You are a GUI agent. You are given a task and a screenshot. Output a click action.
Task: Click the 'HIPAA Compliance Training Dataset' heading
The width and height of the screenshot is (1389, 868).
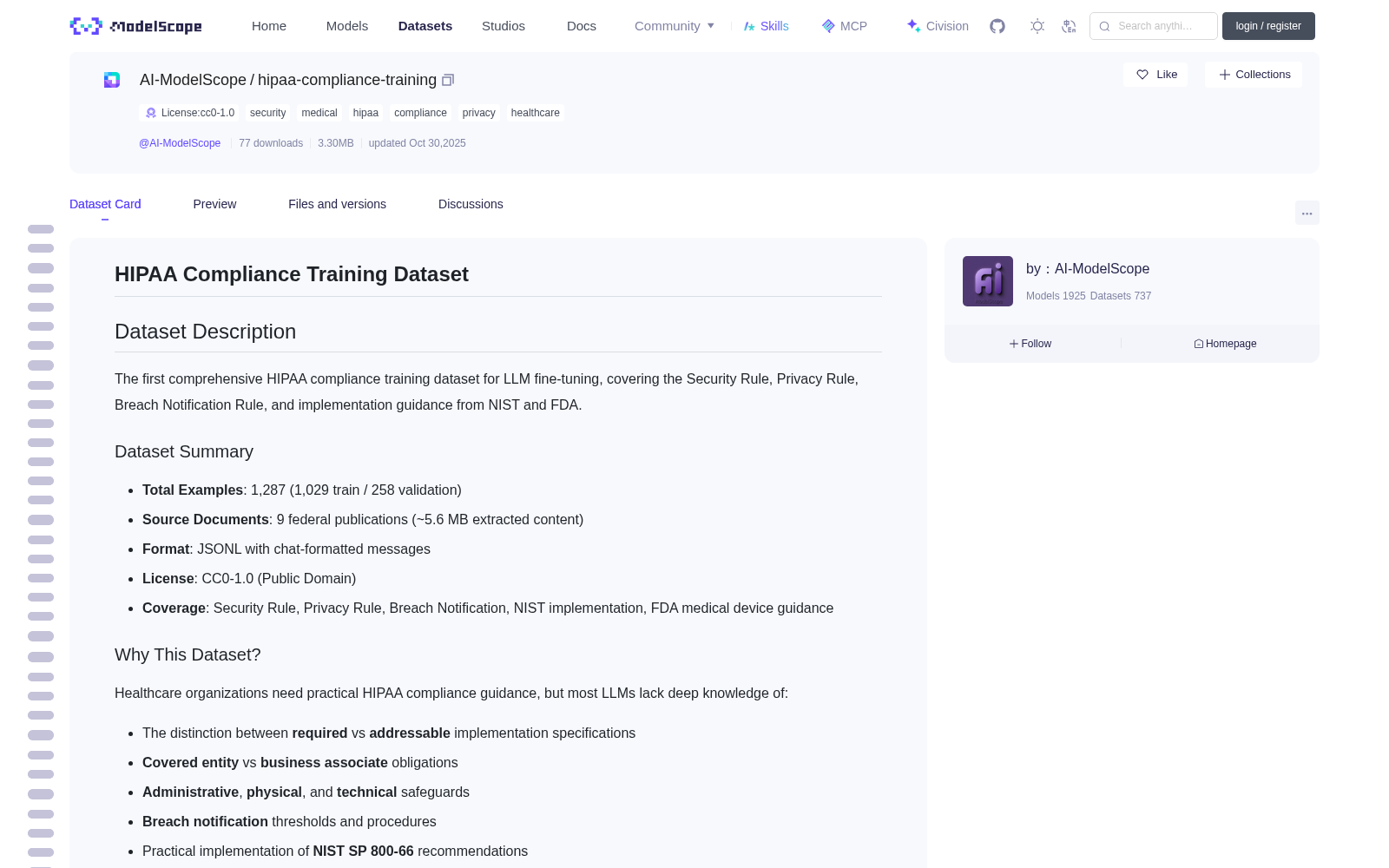pos(292,274)
